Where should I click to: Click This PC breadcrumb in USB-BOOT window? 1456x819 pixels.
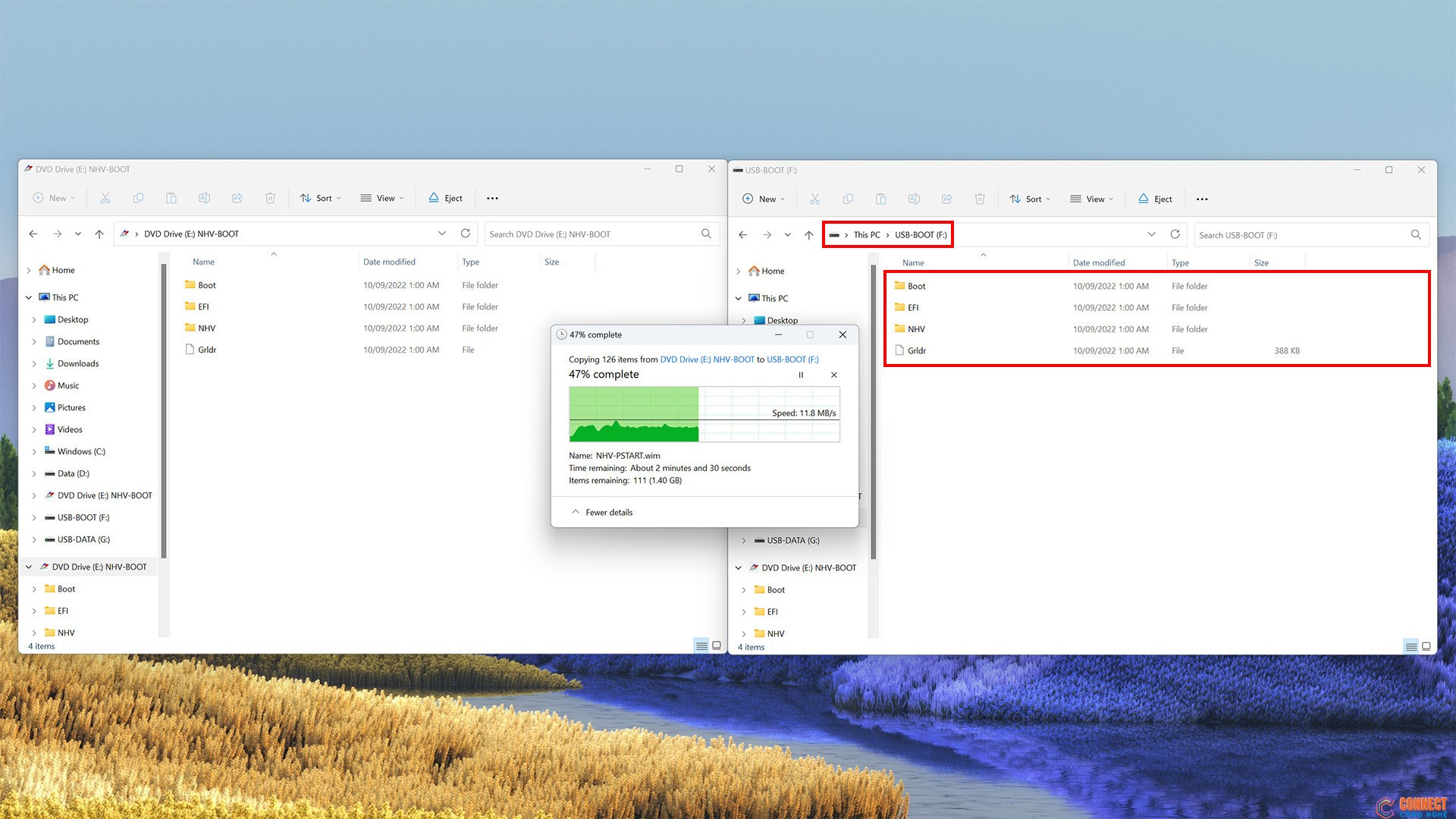pyautogui.click(x=866, y=234)
